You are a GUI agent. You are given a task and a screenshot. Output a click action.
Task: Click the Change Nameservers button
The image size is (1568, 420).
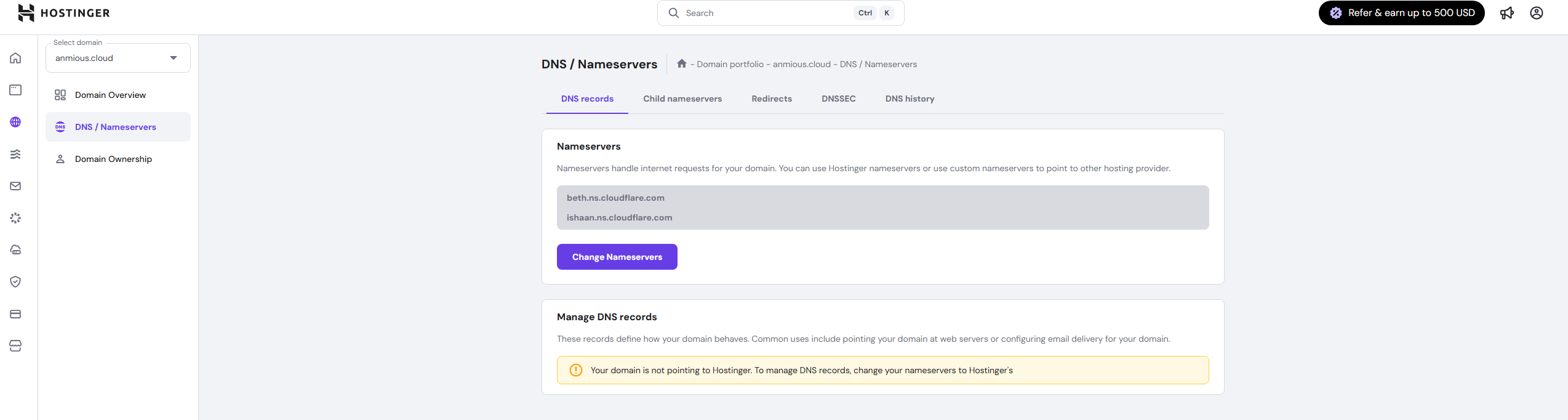617,257
